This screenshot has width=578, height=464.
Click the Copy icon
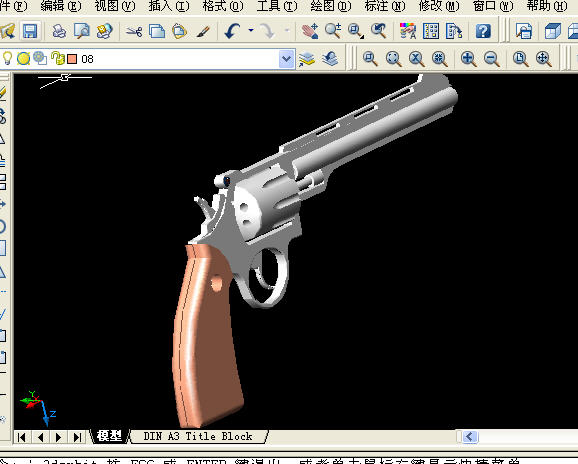click(157, 31)
